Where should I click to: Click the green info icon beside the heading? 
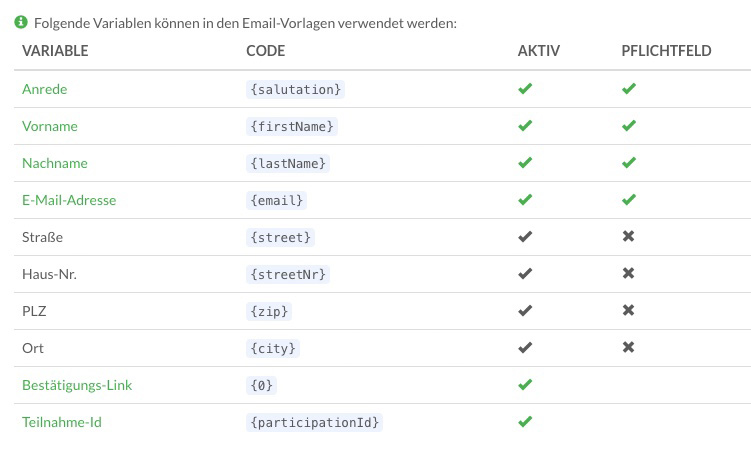(x=21, y=22)
